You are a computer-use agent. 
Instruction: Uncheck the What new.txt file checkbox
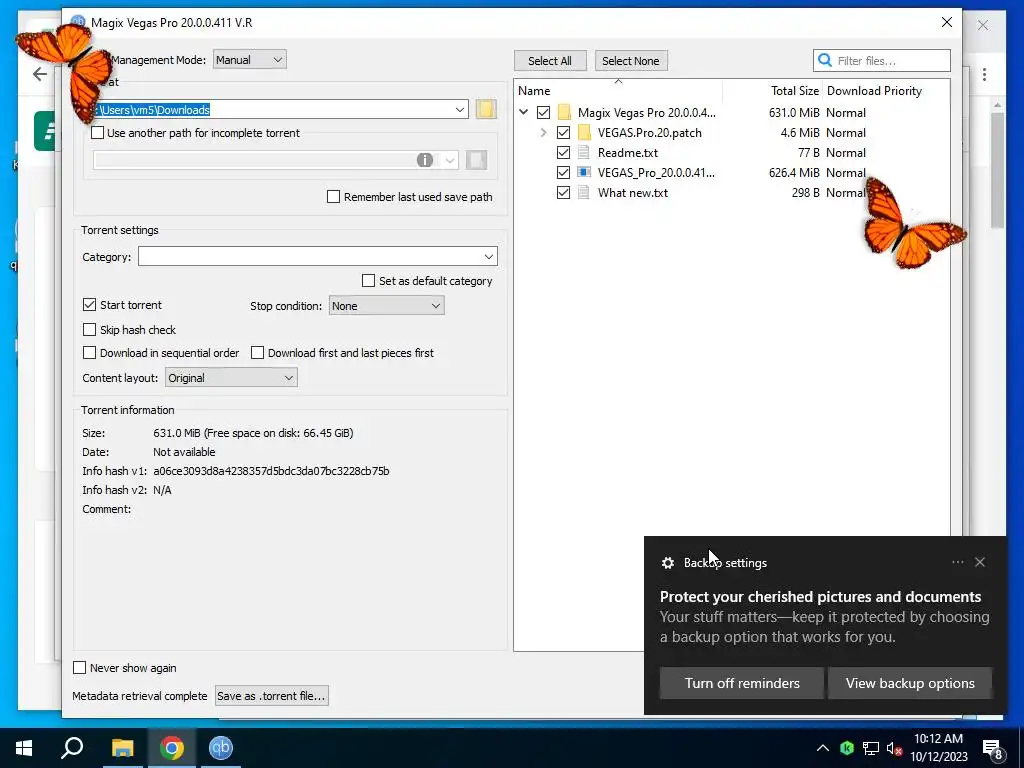point(564,193)
